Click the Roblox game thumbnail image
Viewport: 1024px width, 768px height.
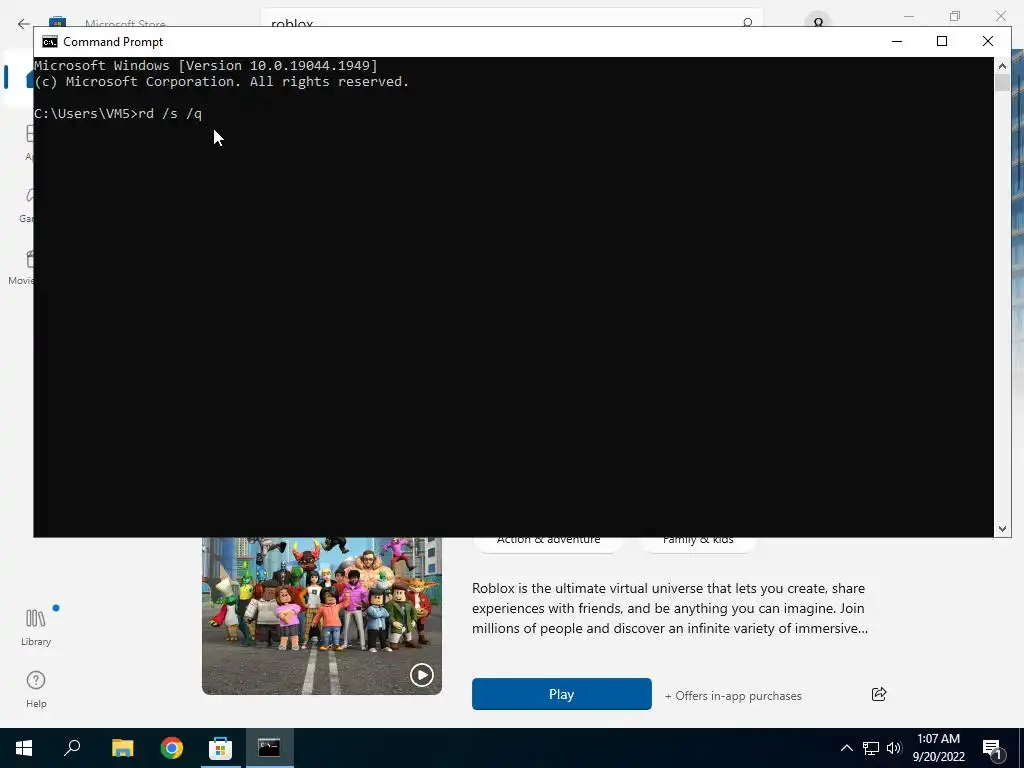(x=322, y=616)
